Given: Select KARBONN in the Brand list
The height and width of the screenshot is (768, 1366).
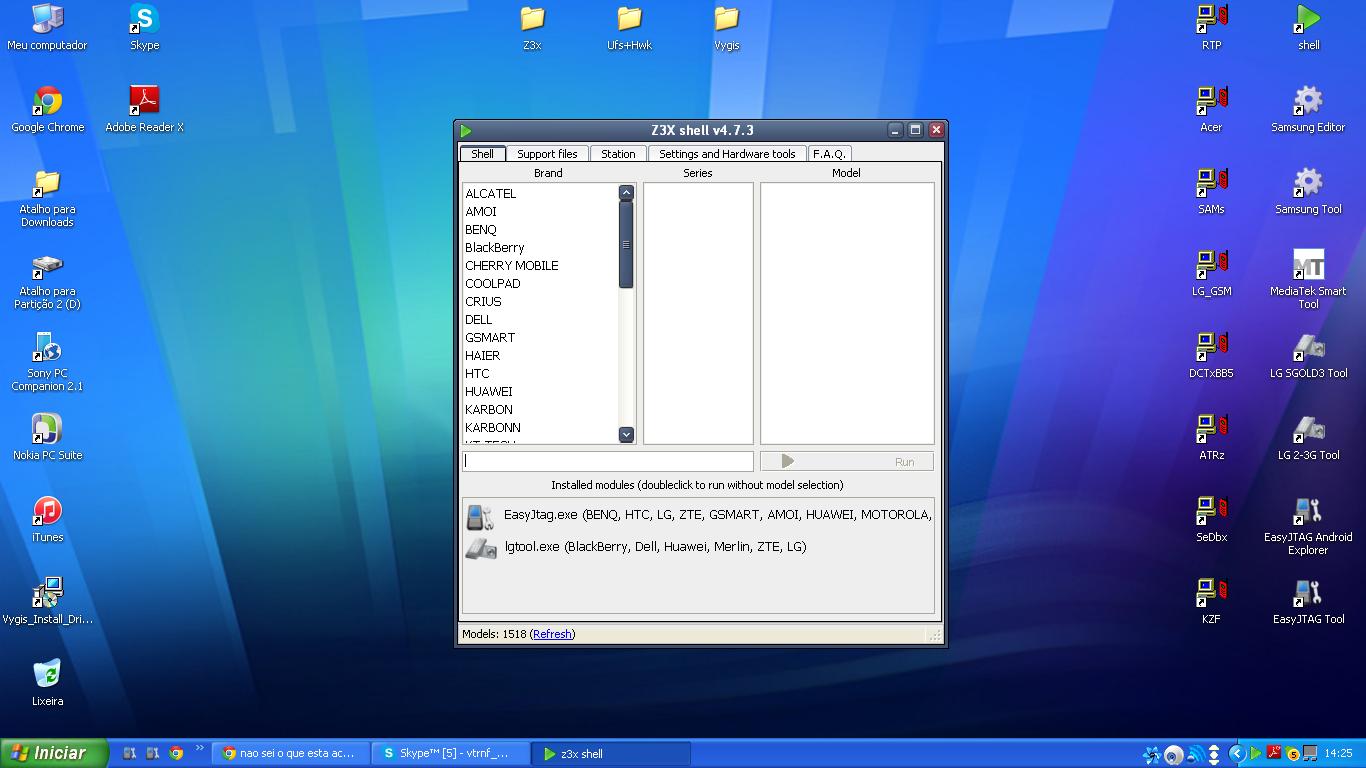Looking at the screenshot, I should pyautogui.click(x=493, y=428).
